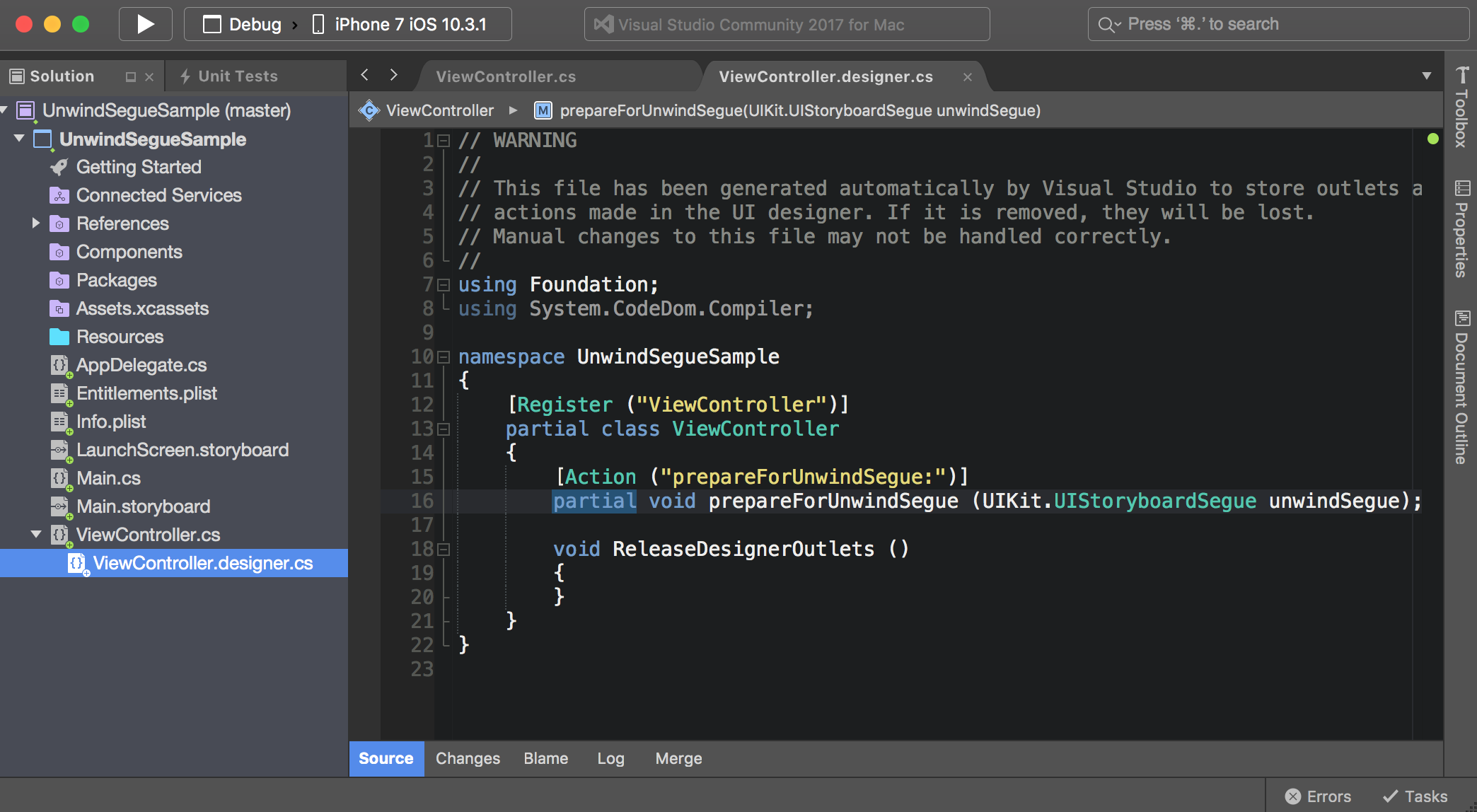The image size is (1477, 812).
Task: Click the Main.cs file icon
Action: [60, 478]
